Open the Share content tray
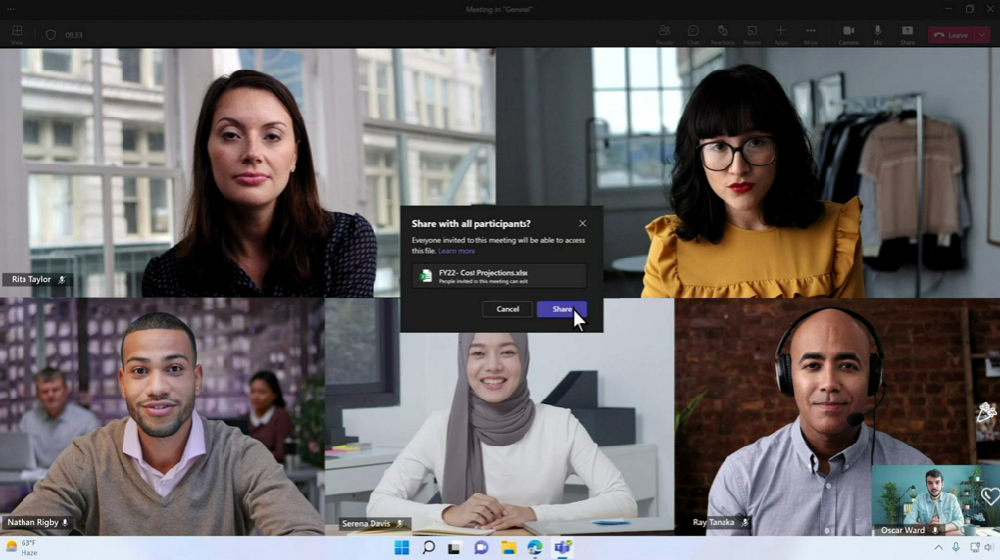This screenshot has height=560, width=1000. [x=907, y=34]
